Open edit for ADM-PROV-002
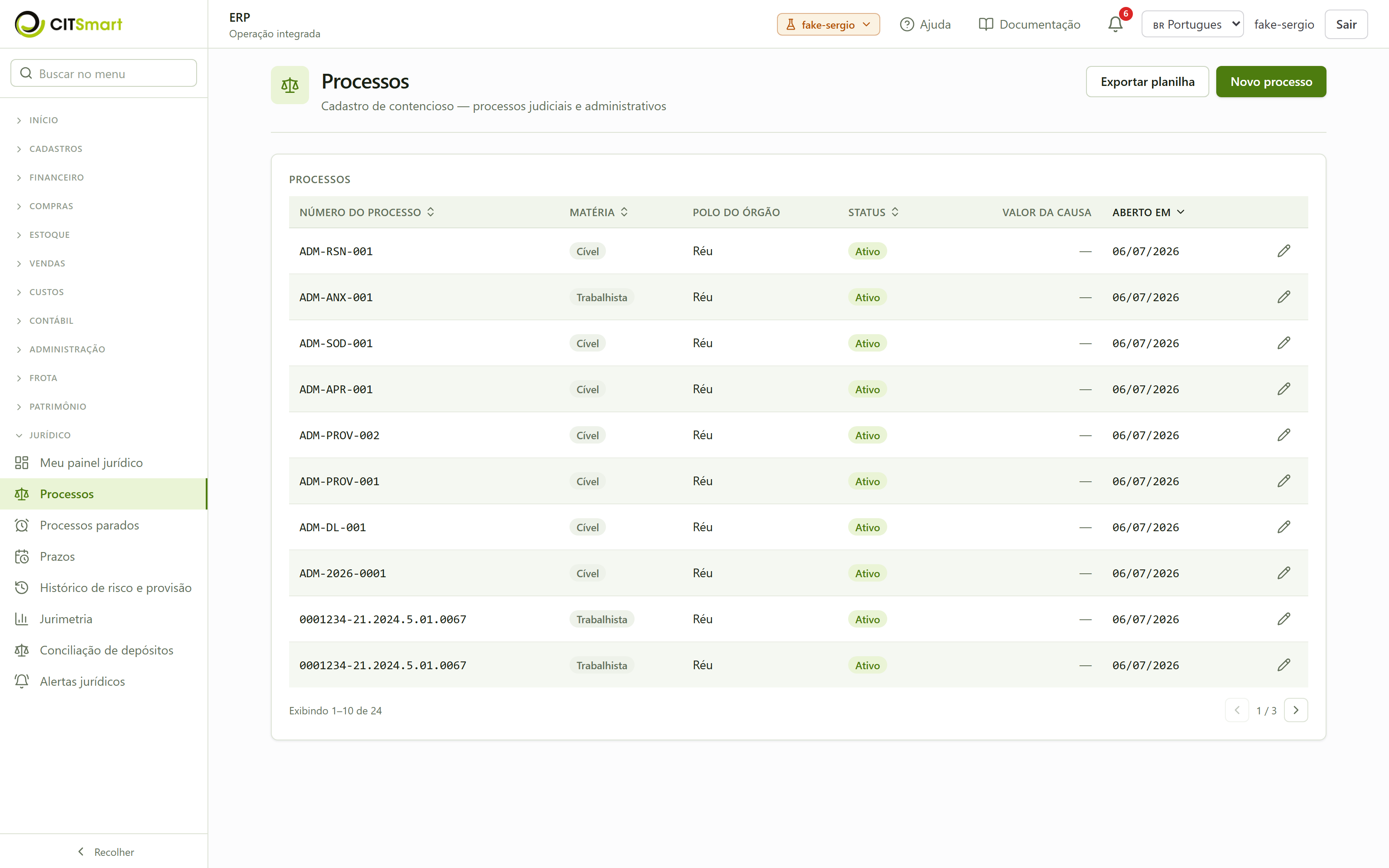This screenshot has width=1389, height=868. click(1284, 434)
